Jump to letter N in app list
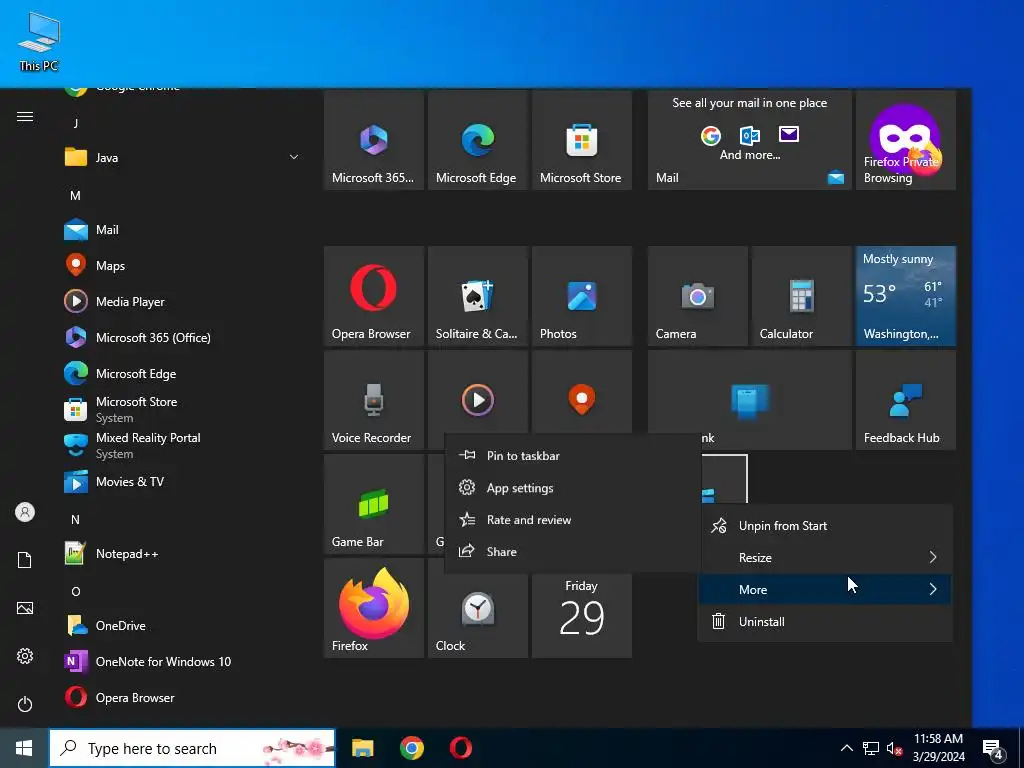The height and width of the screenshot is (768, 1024). click(x=75, y=520)
